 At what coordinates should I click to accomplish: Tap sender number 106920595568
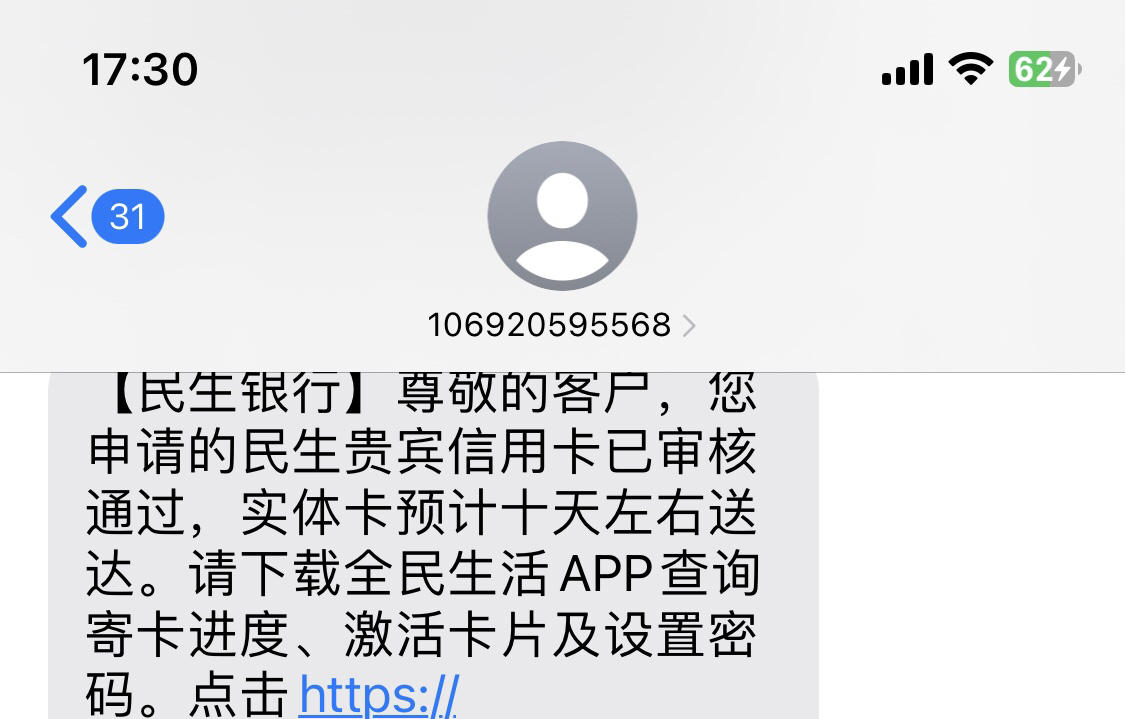point(549,325)
